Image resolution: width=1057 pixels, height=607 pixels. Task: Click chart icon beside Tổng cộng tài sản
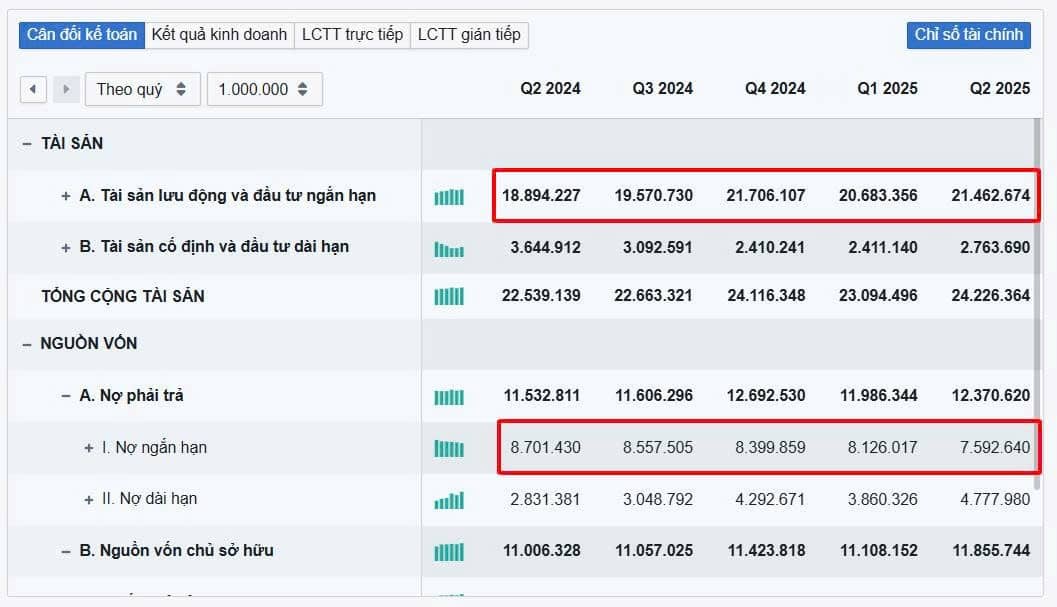click(x=449, y=297)
